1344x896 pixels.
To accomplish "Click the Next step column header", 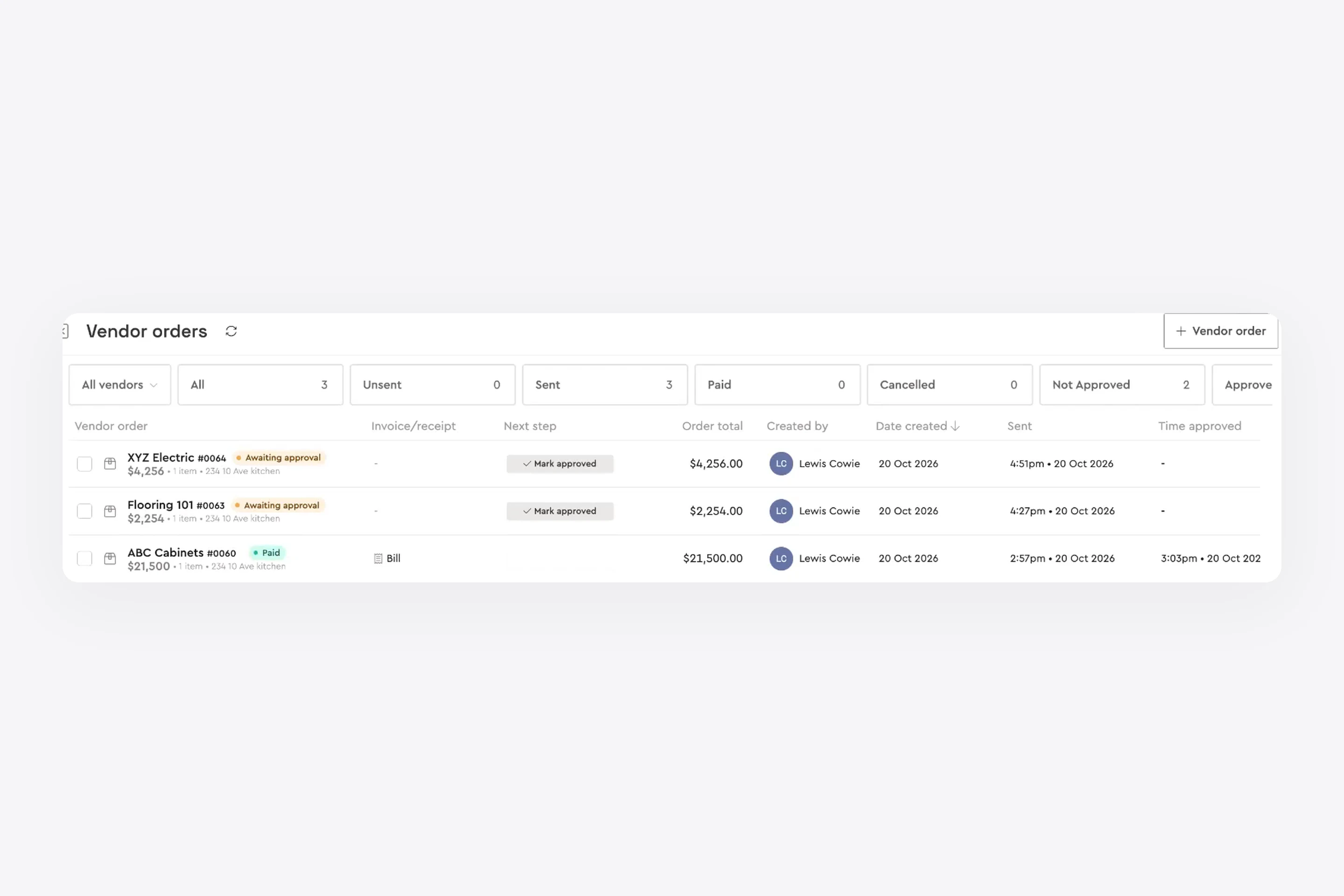I will tap(530, 426).
